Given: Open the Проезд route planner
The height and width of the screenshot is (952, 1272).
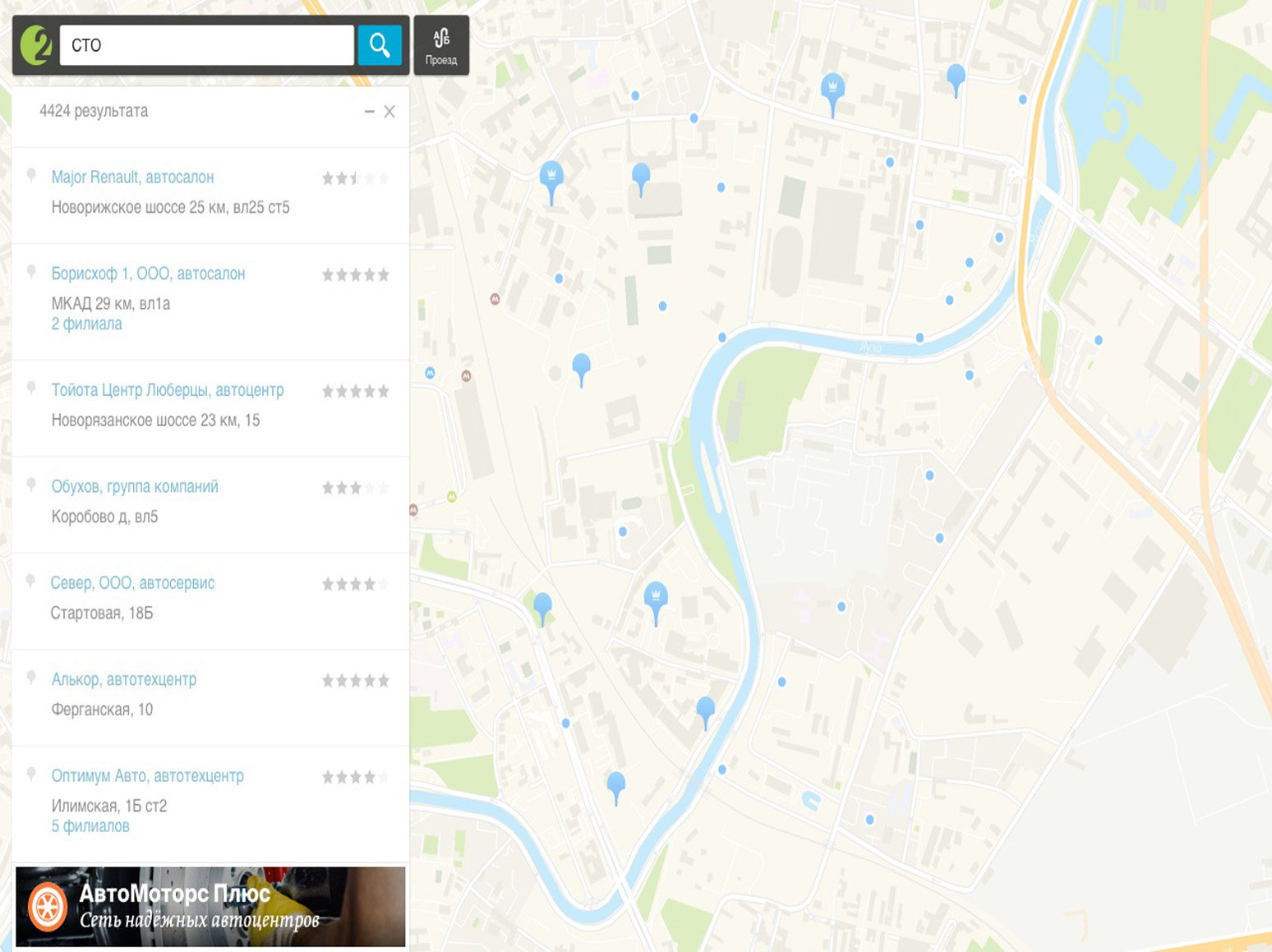Looking at the screenshot, I should 441,46.
